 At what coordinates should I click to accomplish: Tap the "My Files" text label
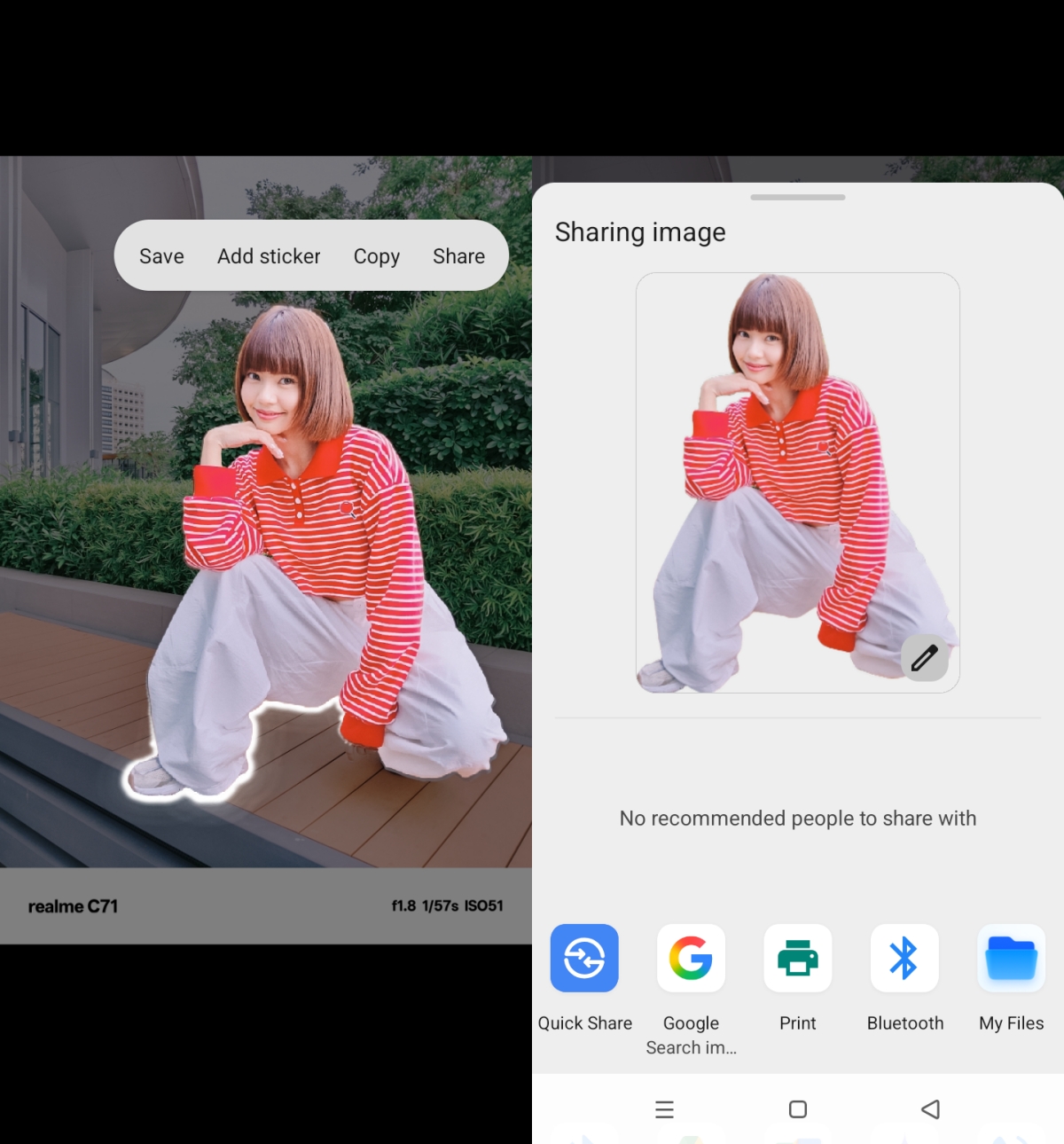point(1011,1023)
